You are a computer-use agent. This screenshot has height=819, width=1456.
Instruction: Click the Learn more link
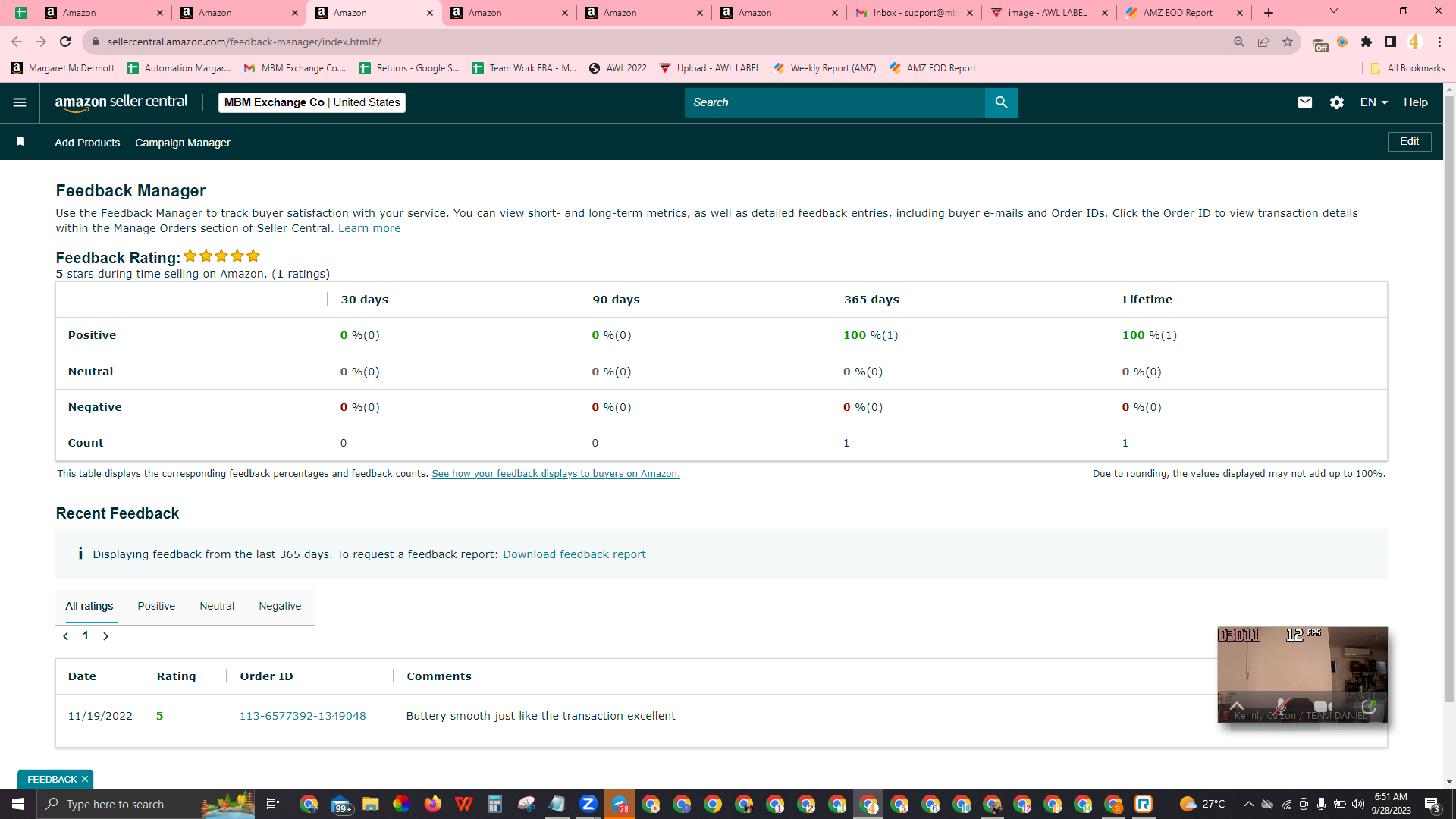369,228
